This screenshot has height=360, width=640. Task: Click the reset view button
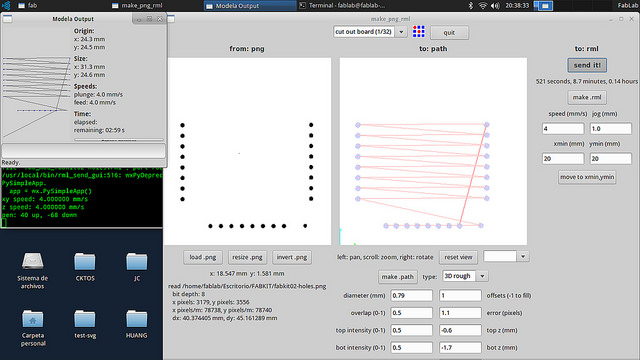tap(458, 257)
